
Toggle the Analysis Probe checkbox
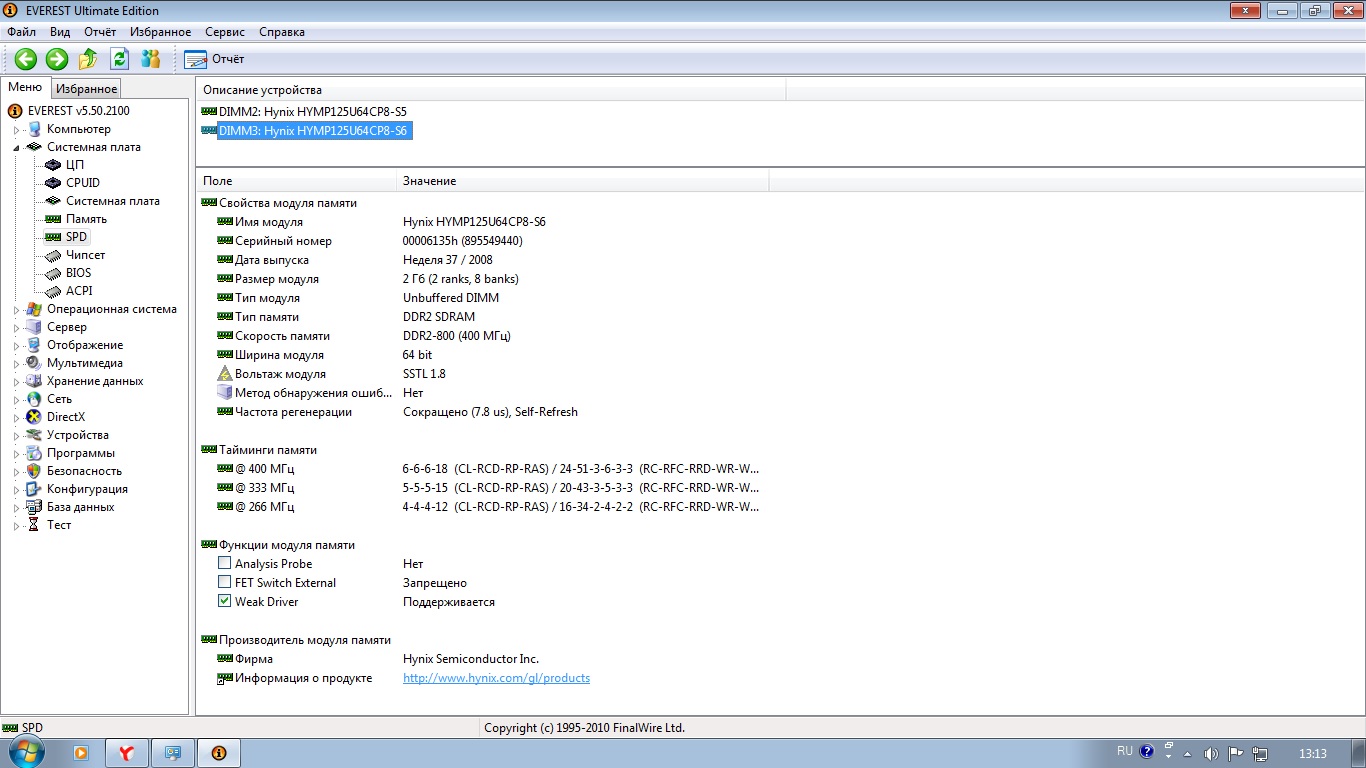[x=224, y=564]
